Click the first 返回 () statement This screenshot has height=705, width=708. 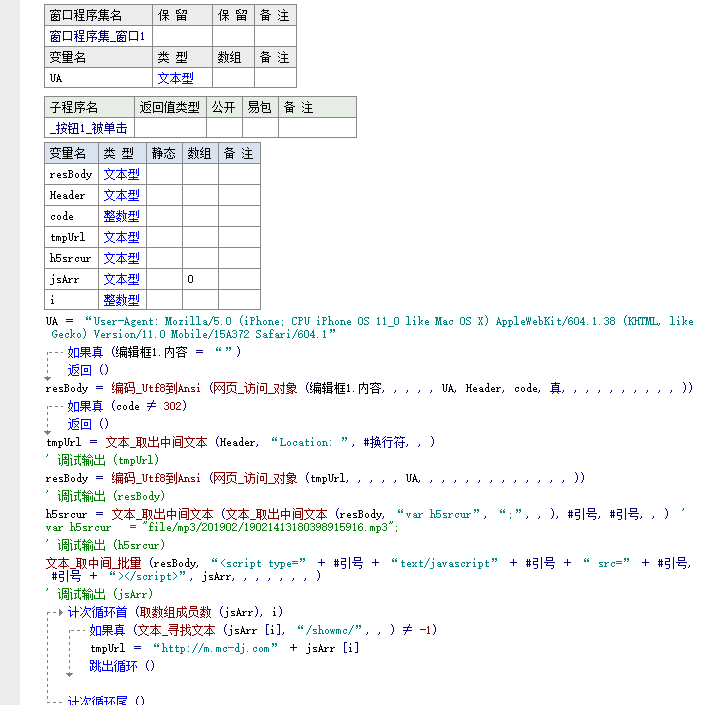[x=88, y=370]
